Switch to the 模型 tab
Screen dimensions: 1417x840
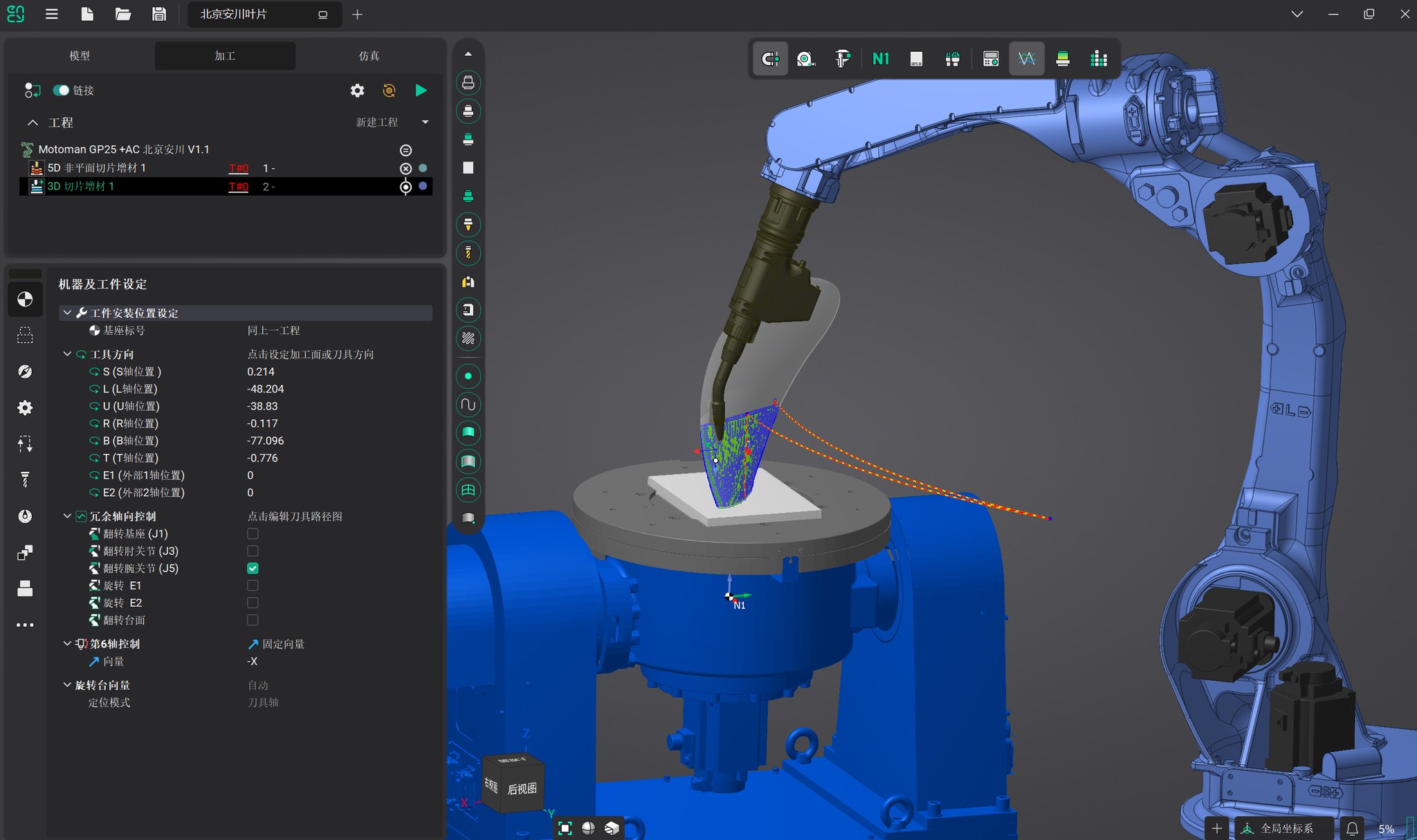(80, 56)
